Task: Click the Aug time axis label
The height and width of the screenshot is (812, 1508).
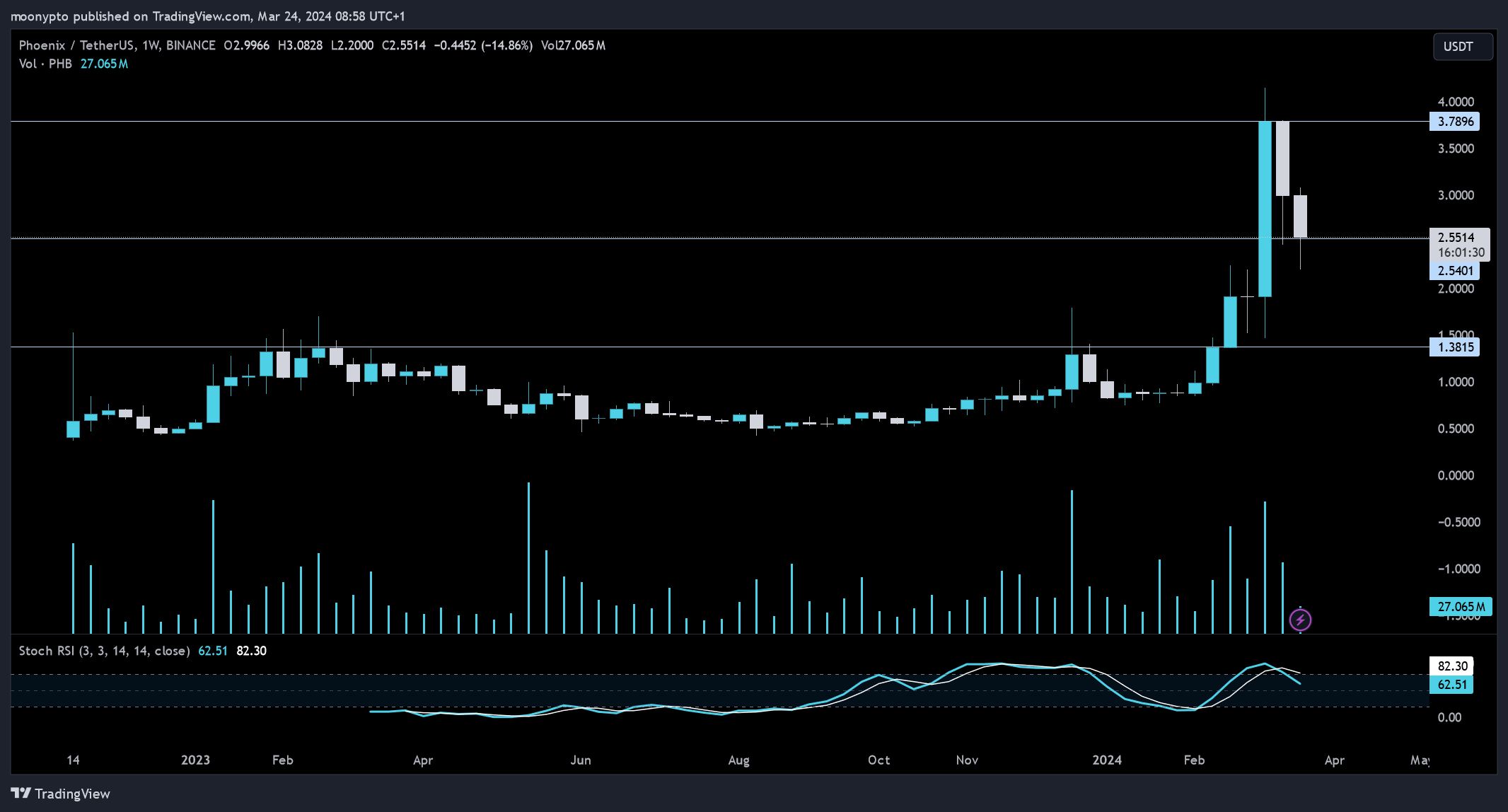Action: coord(738,760)
